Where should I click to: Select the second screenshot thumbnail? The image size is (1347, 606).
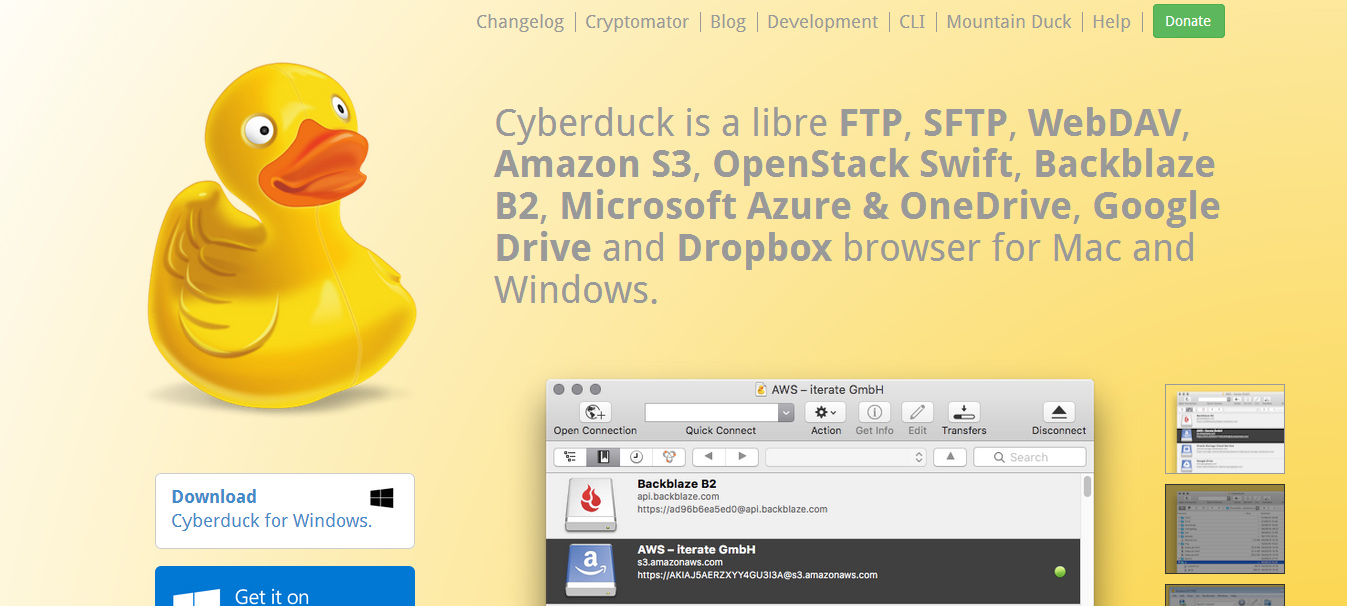point(1225,529)
